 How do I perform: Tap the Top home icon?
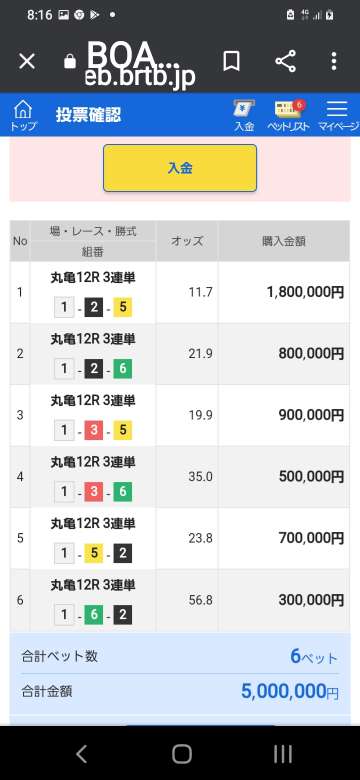pyautogui.click(x=23, y=115)
